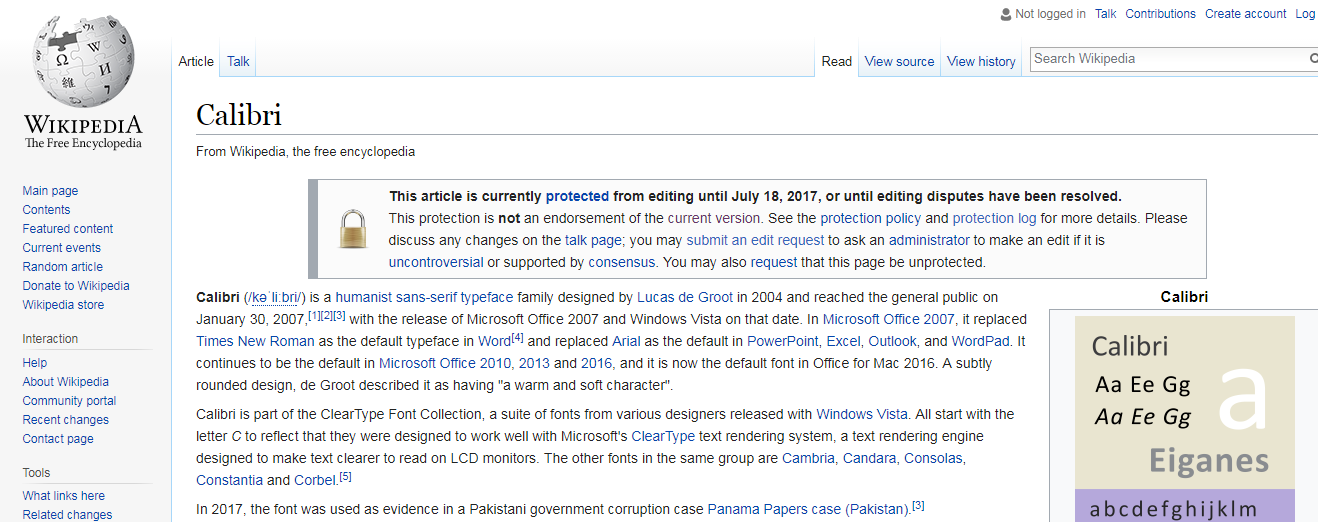Click in the Search Wikipedia field
Viewport: 1318px width, 522px height.
(1167, 59)
